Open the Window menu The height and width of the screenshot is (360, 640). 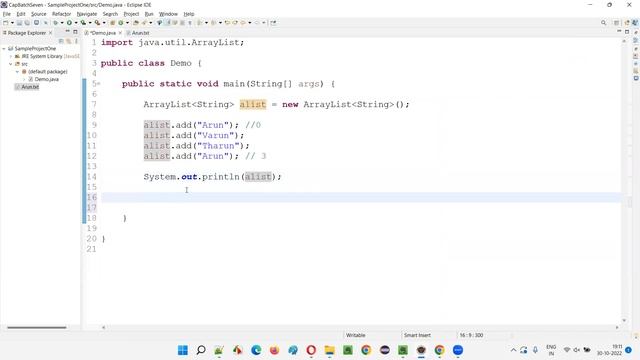click(x=168, y=14)
